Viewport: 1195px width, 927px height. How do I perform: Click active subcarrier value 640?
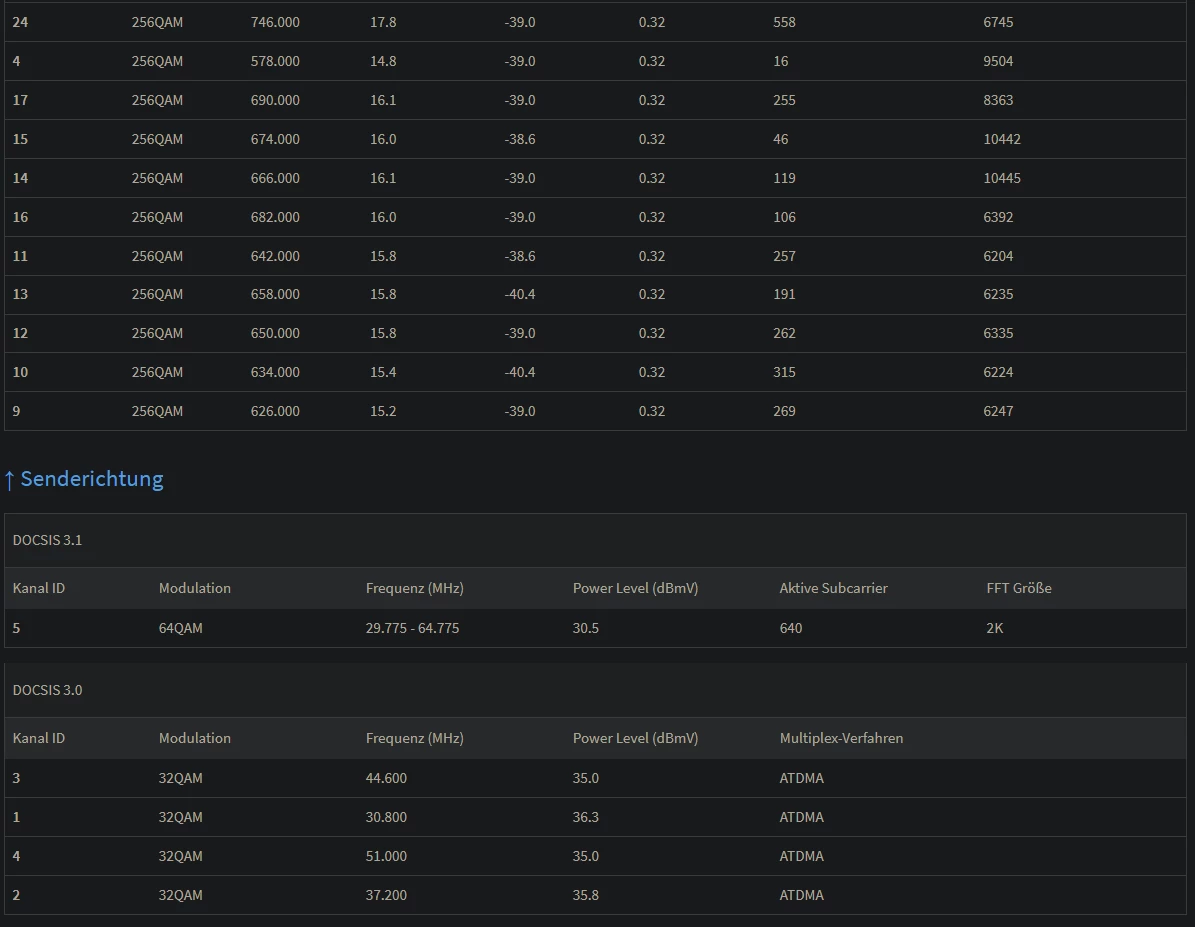point(791,628)
